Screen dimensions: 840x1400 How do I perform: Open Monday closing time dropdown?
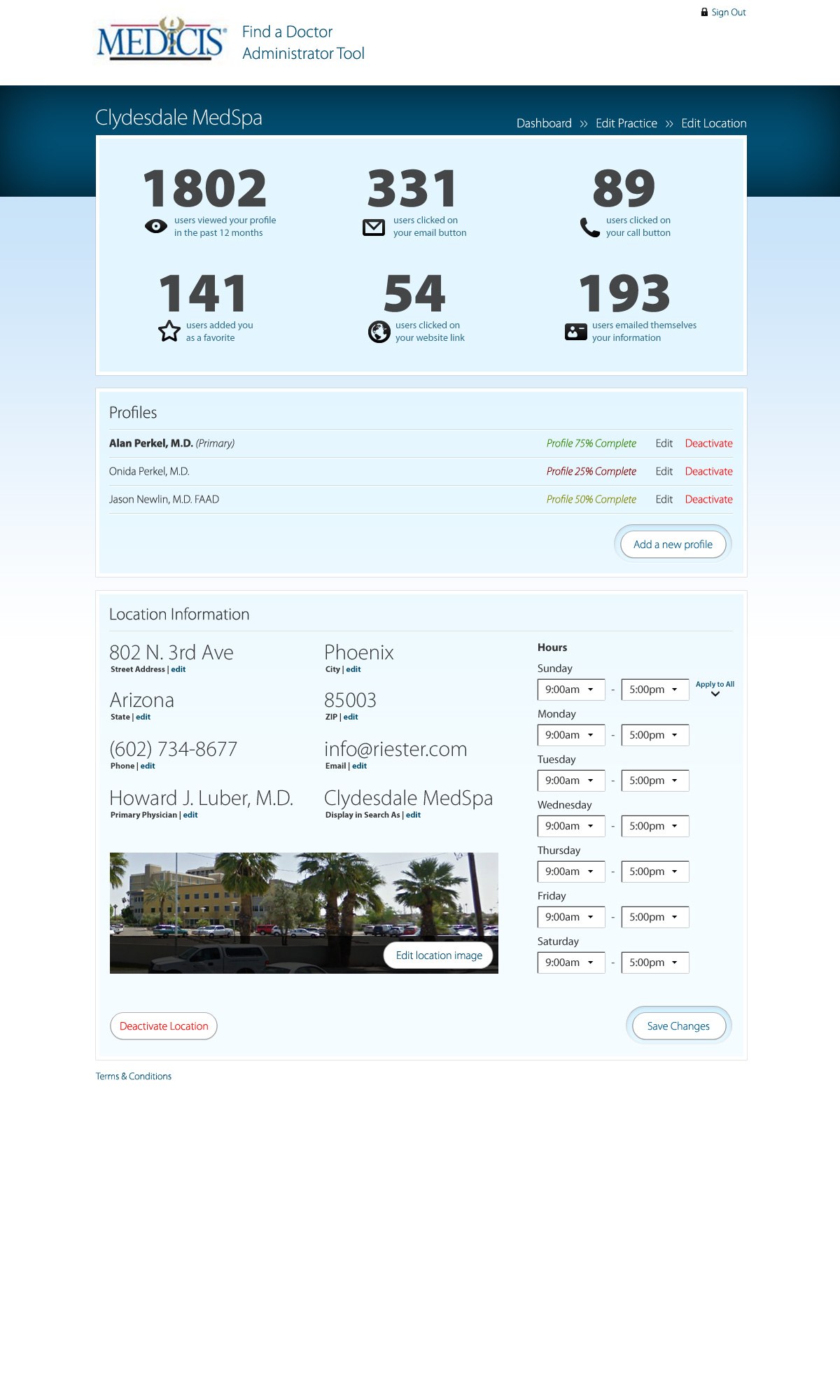coord(654,735)
